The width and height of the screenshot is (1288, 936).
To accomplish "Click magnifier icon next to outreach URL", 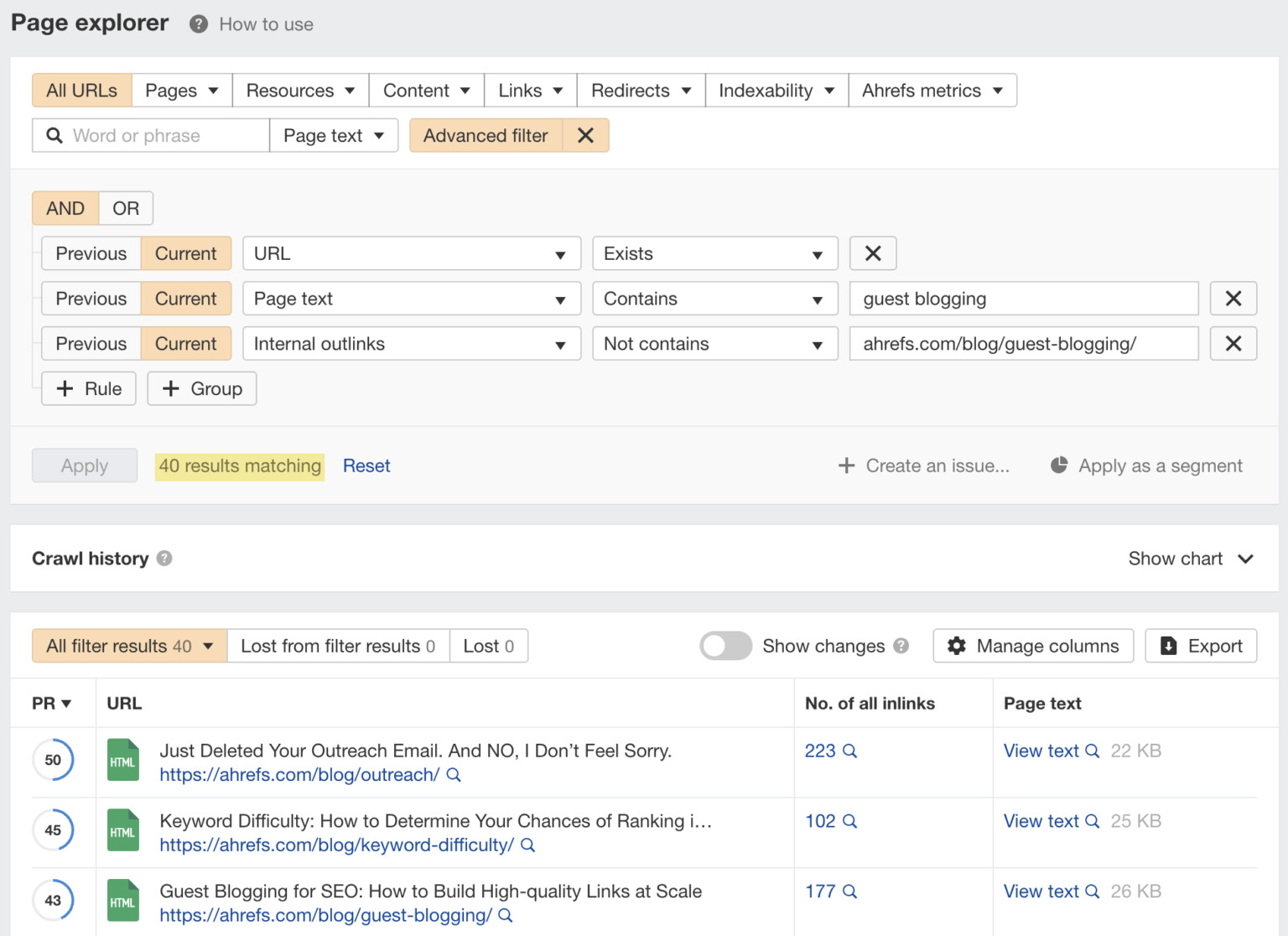I will tap(454, 775).
